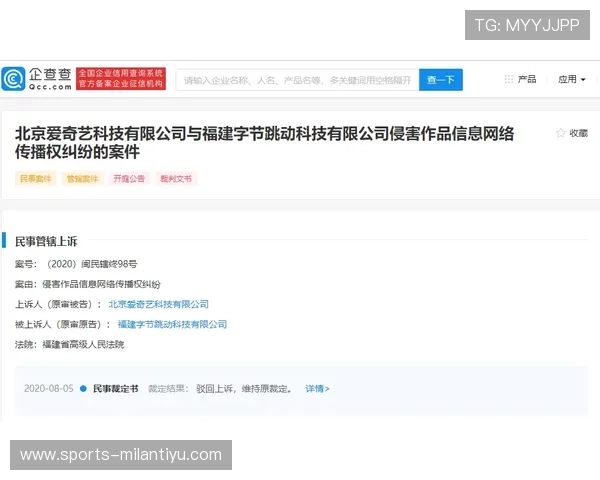Click the star favorite icon
The image size is (600, 480).
point(560,133)
